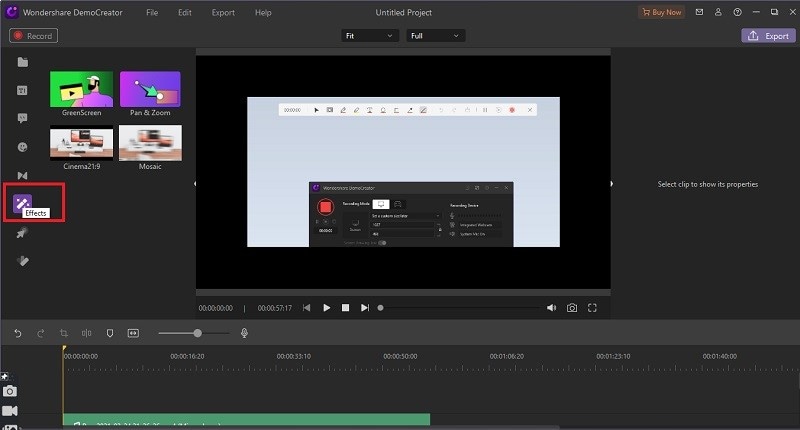The height and width of the screenshot is (430, 800).
Task: Open the Transitions panel icon
Action: [22, 175]
